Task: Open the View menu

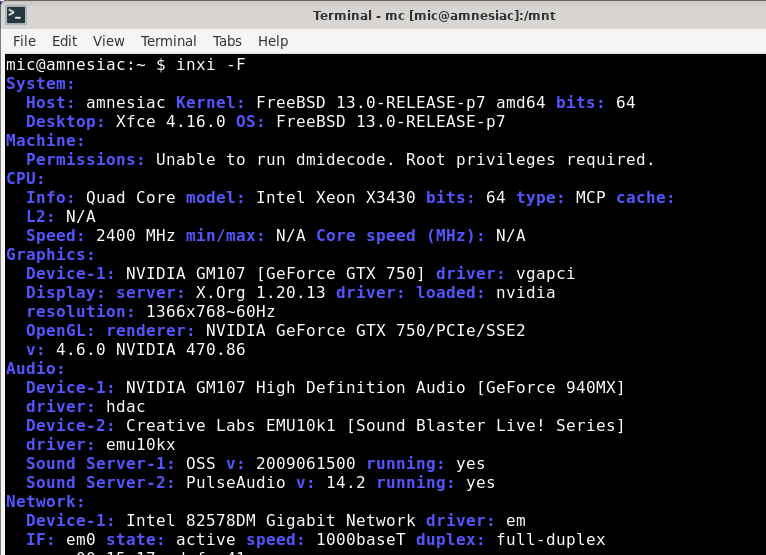Action: [x=108, y=41]
